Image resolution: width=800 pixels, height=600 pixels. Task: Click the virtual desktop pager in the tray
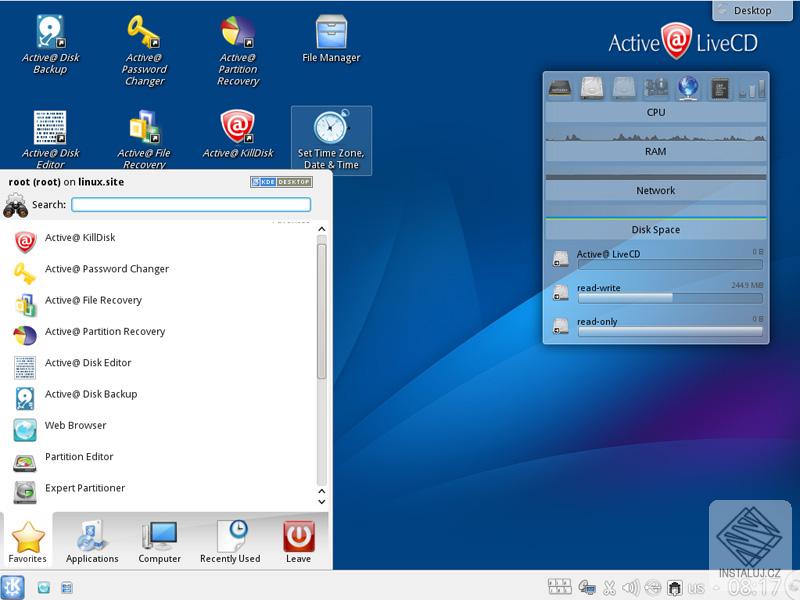point(559,587)
